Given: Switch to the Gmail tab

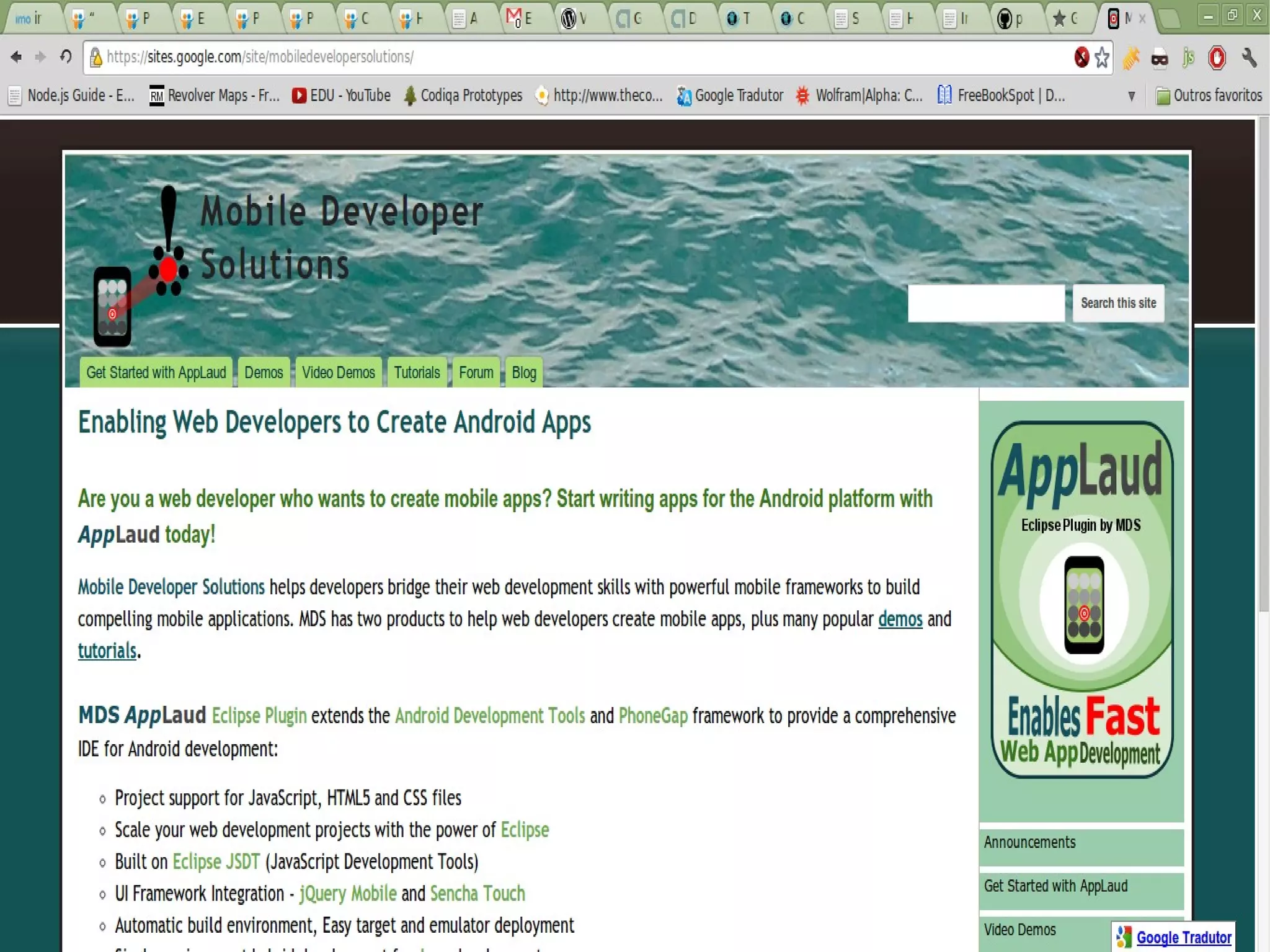Looking at the screenshot, I should pos(520,19).
